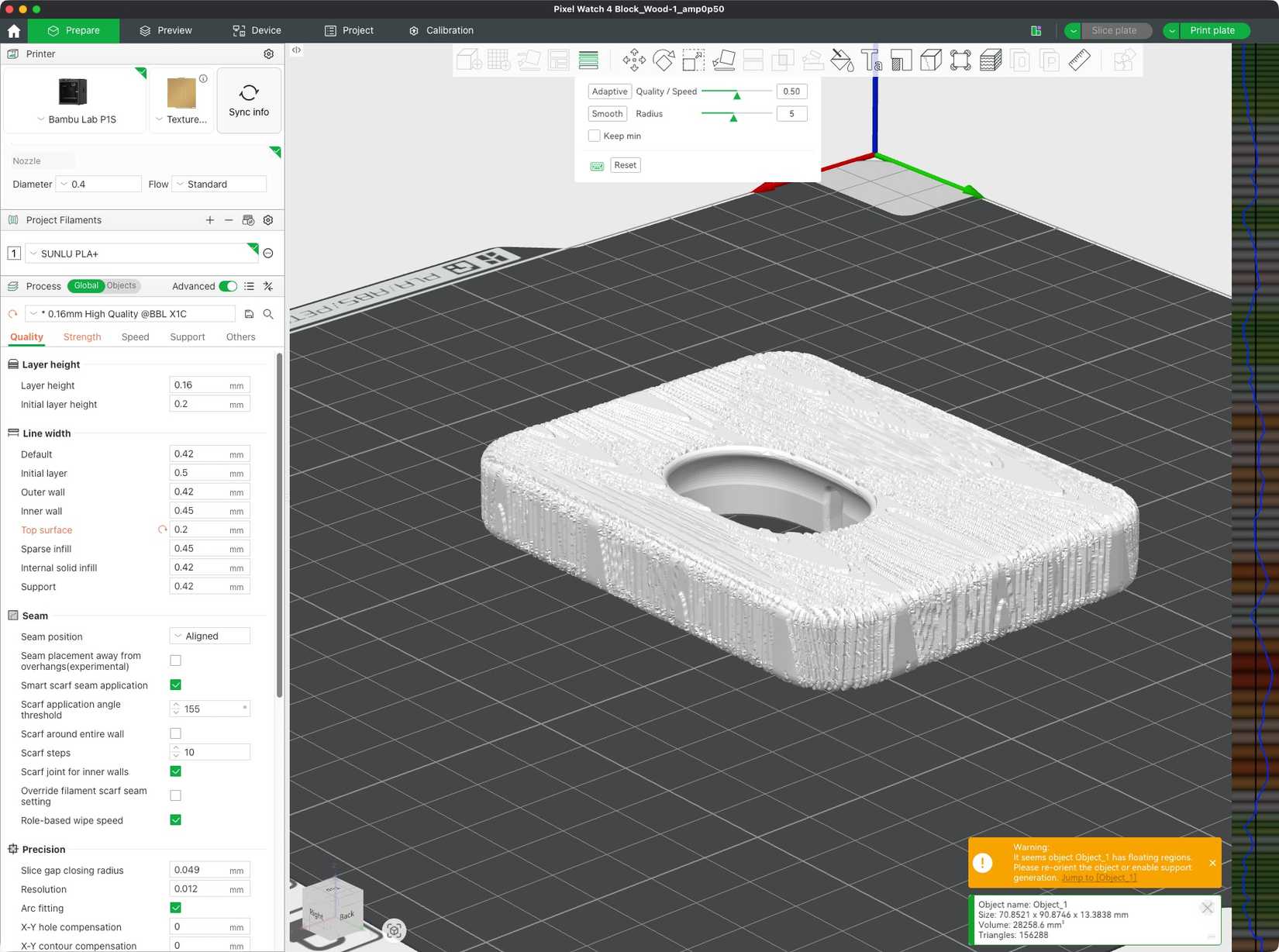This screenshot has height=952, width=1279.
Task: Toggle the Advanced mode switch
Action: (228, 286)
